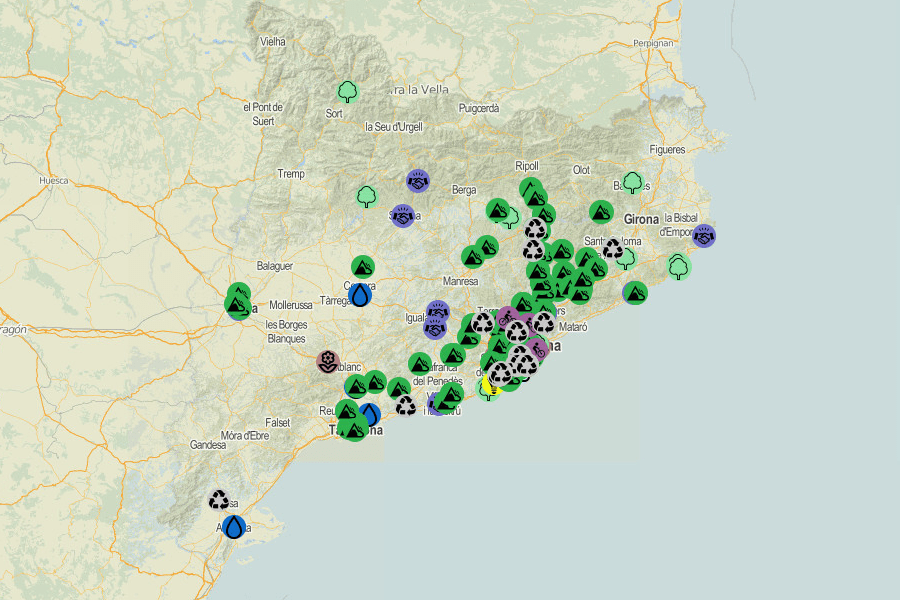Select the water drop marker near Tarragona
The width and height of the screenshot is (900, 600).
coord(369,414)
